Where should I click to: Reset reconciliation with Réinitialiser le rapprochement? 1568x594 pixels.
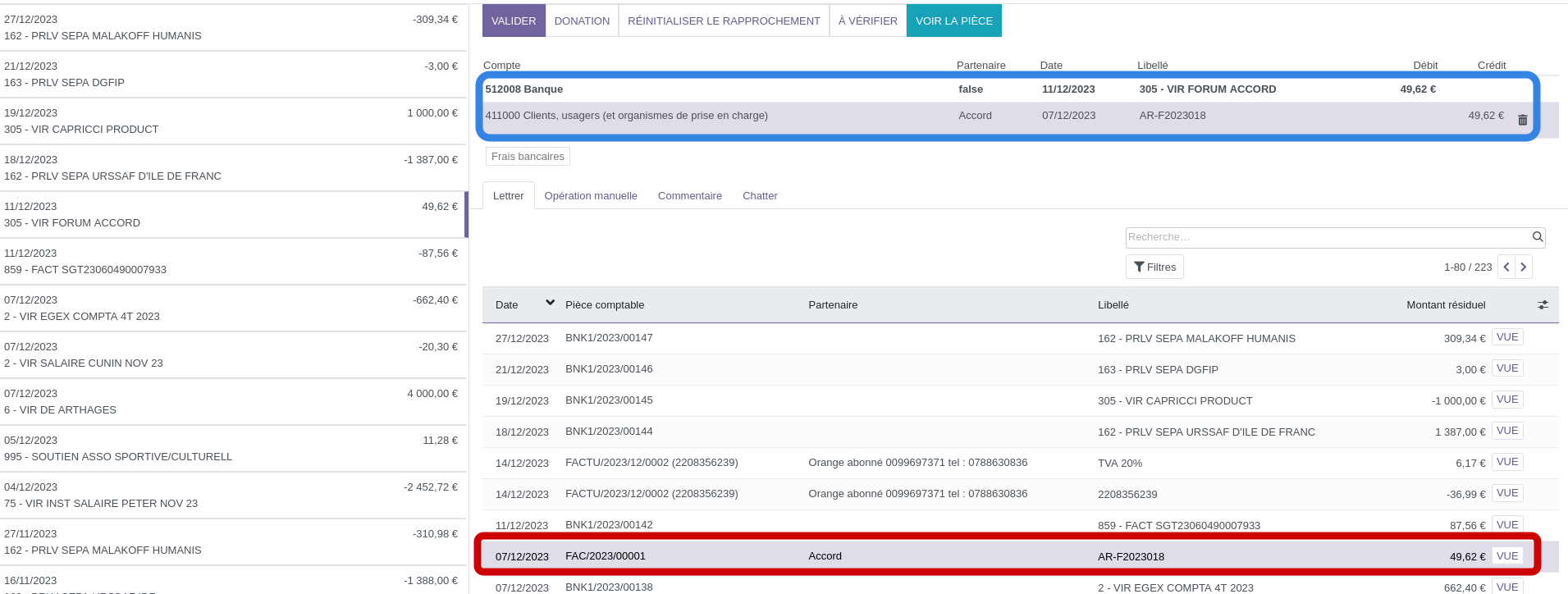coord(724,21)
